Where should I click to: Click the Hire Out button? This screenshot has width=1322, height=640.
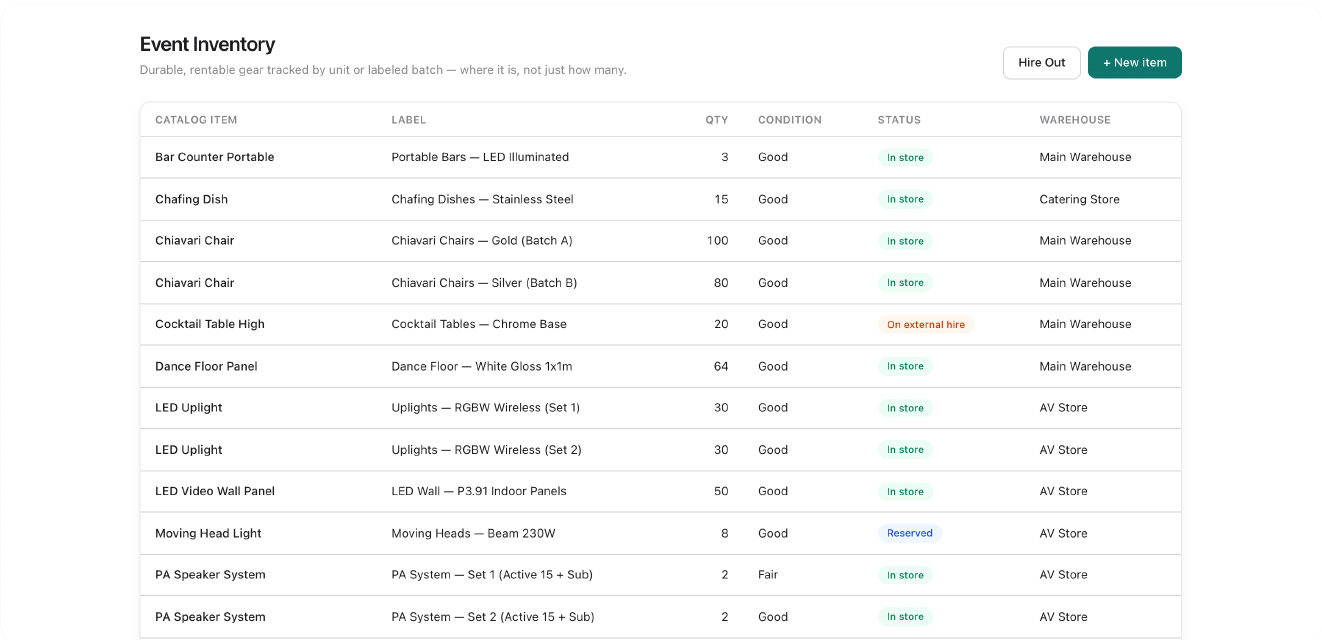(1042, 62)
